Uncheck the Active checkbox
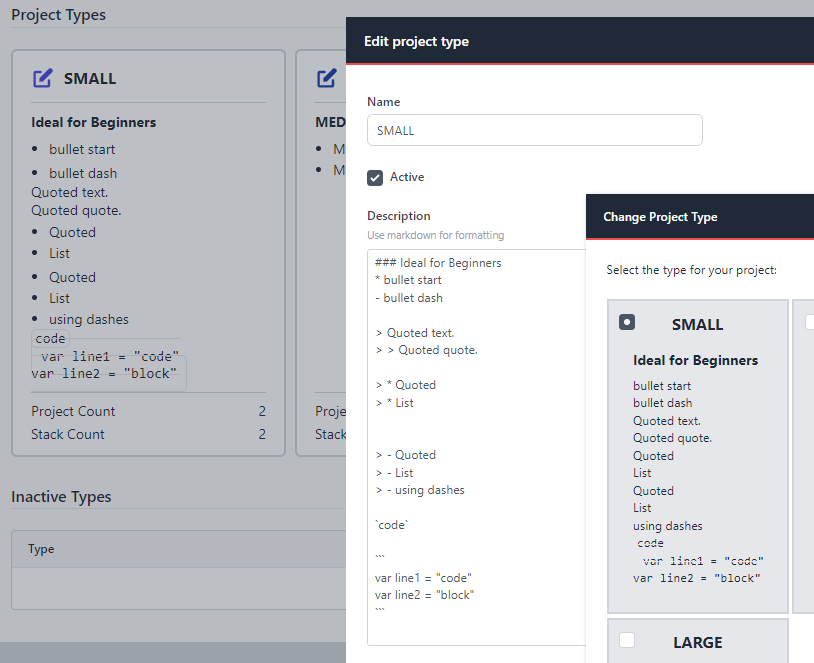 click(374, 177)
